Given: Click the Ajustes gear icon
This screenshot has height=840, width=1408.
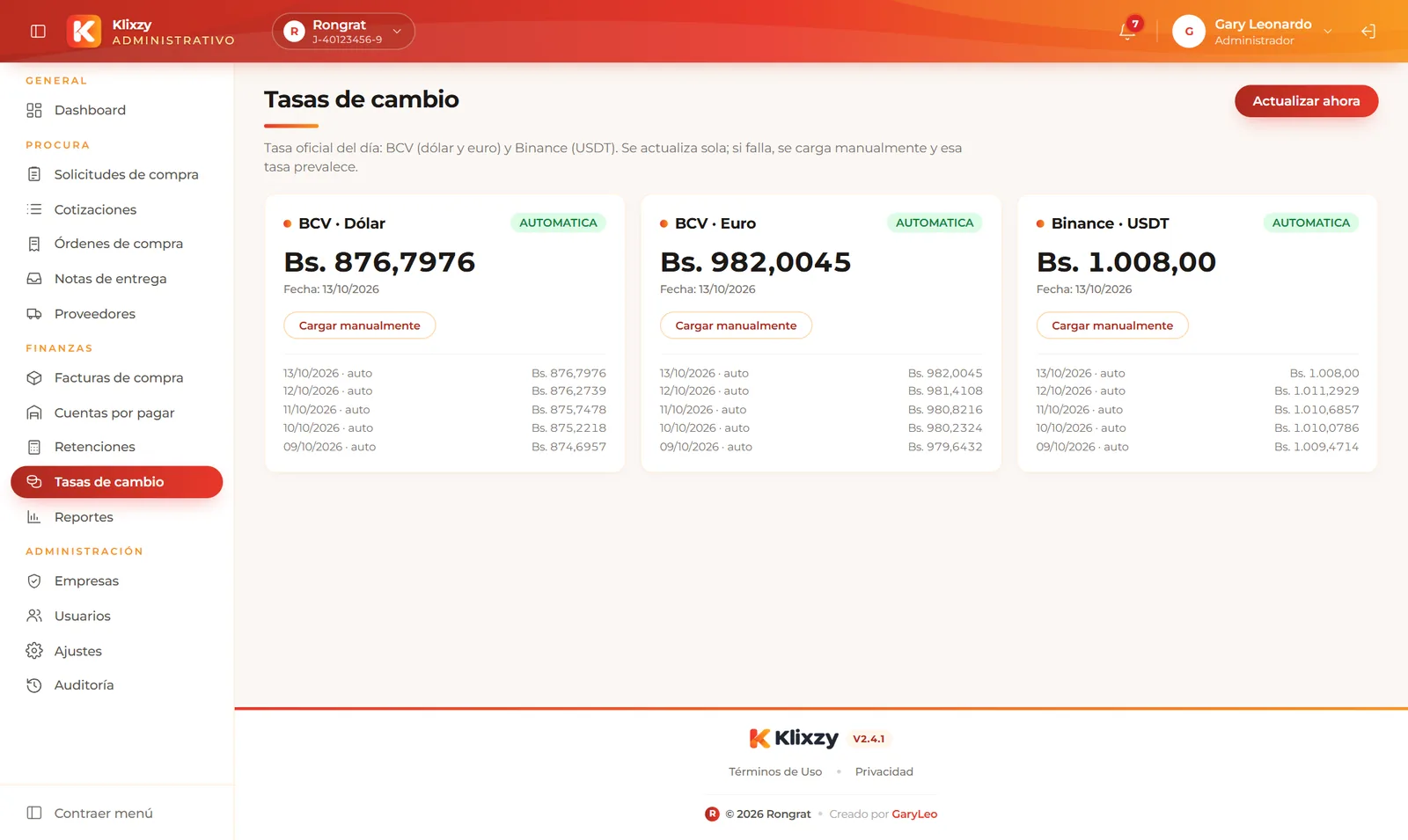Looking at the screenshot, I should tap(34, 651).
